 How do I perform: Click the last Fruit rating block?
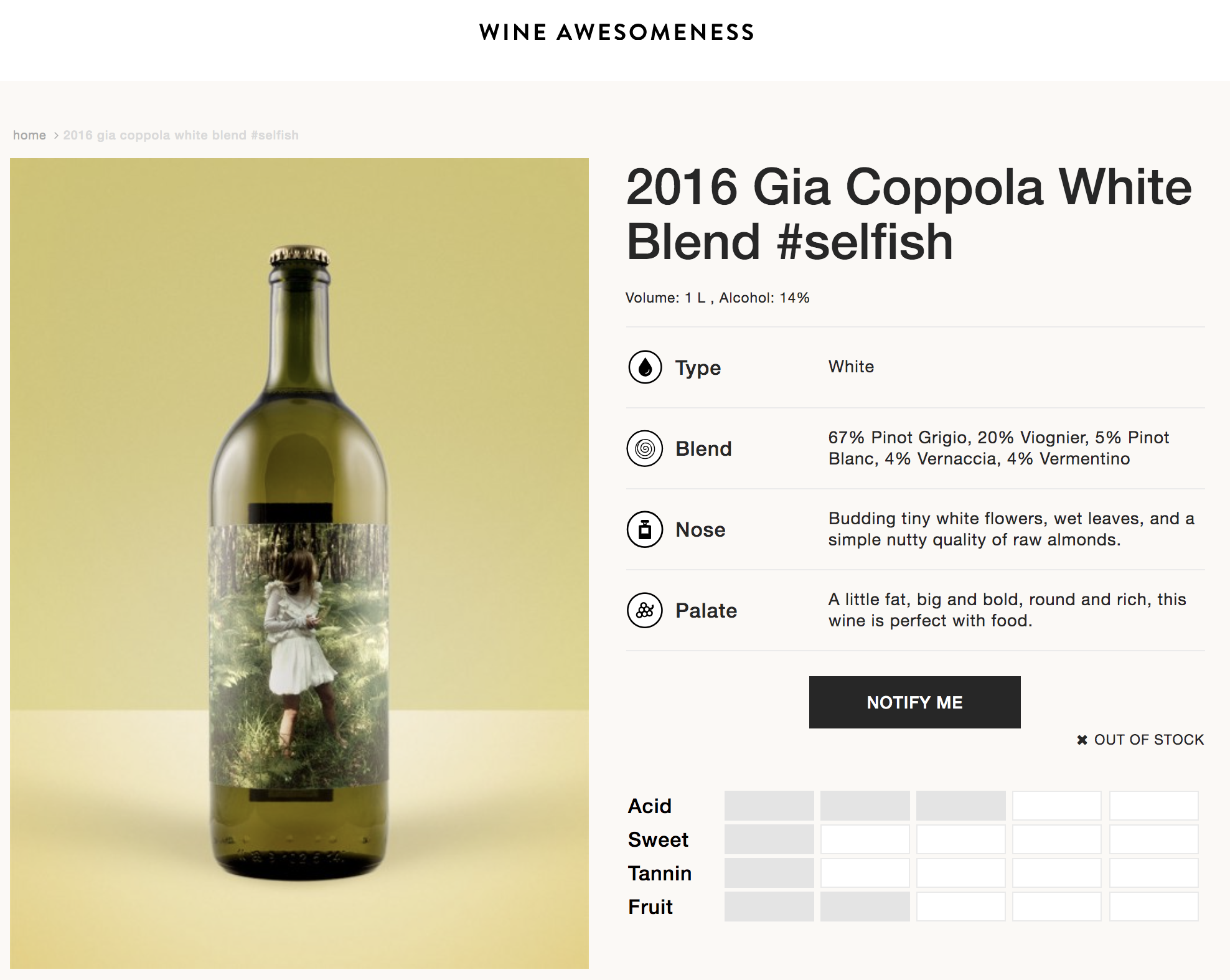tap(1153, 907)
